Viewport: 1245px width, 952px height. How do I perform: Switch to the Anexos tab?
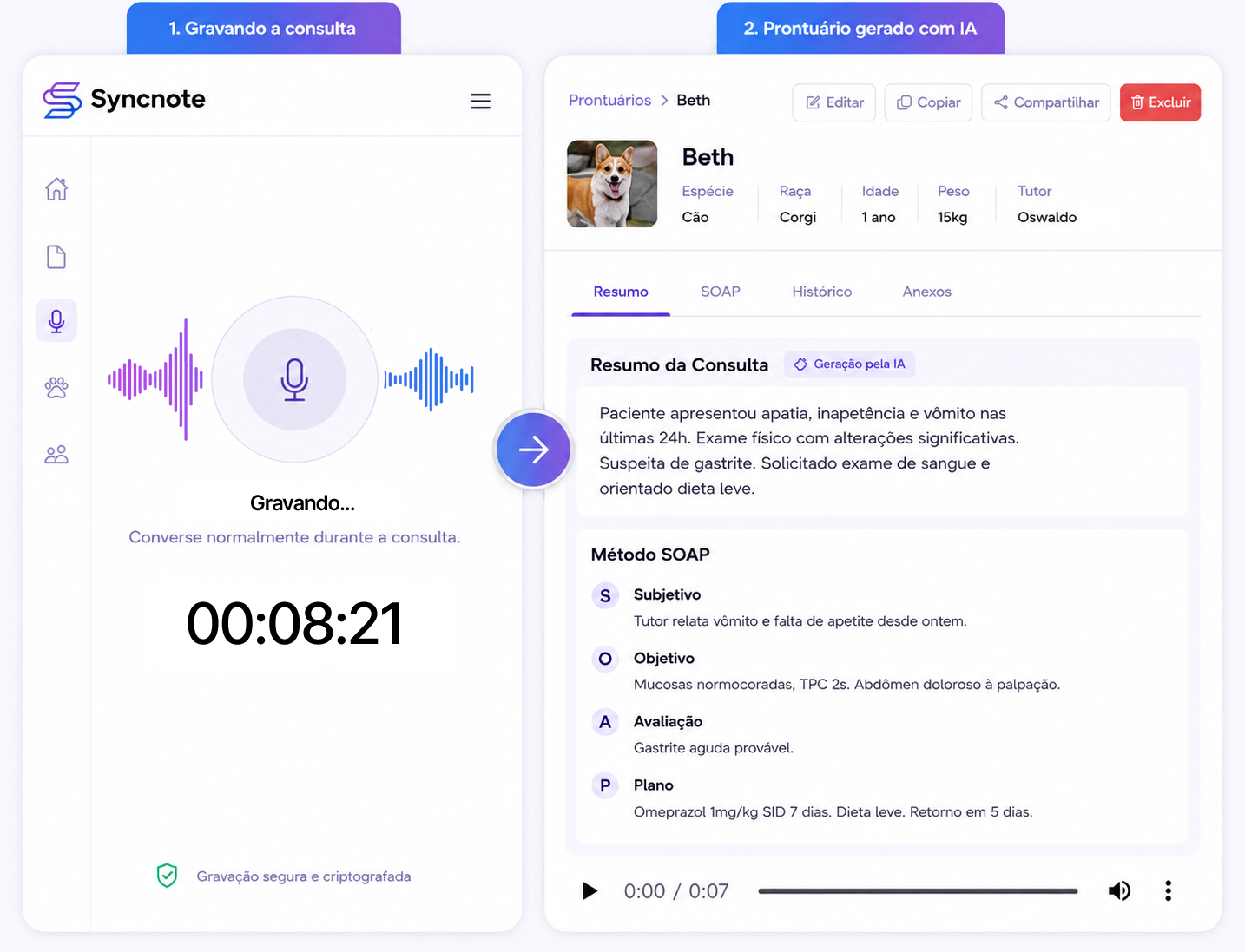pyautogui.click(x=927, y=292)
